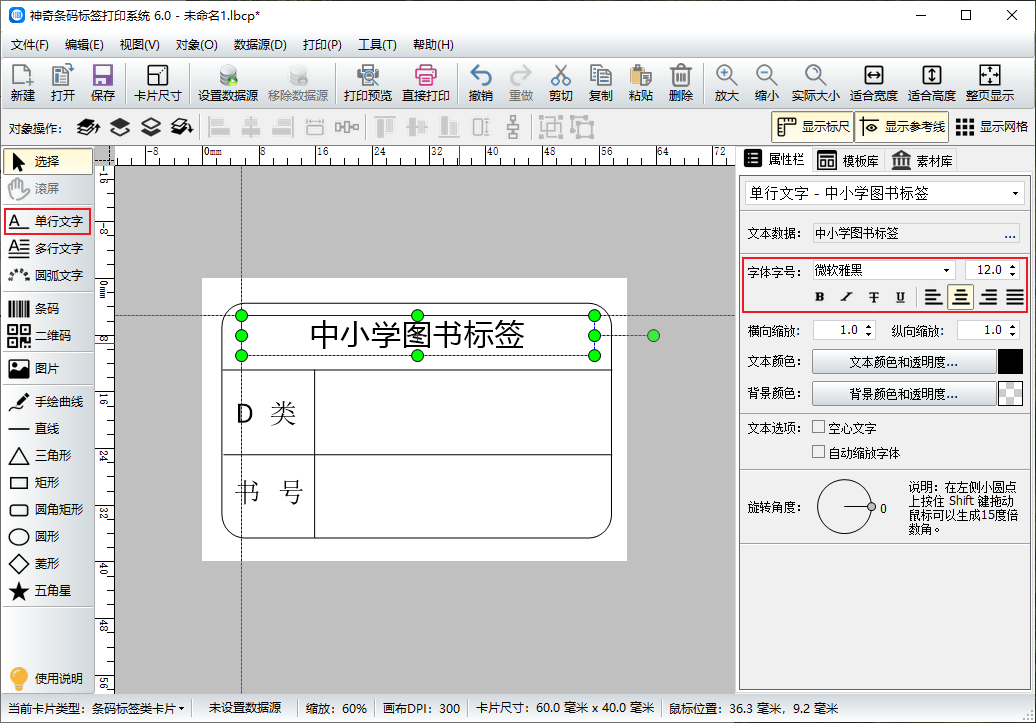Pick the 图片 image tool

coord(48,369)
